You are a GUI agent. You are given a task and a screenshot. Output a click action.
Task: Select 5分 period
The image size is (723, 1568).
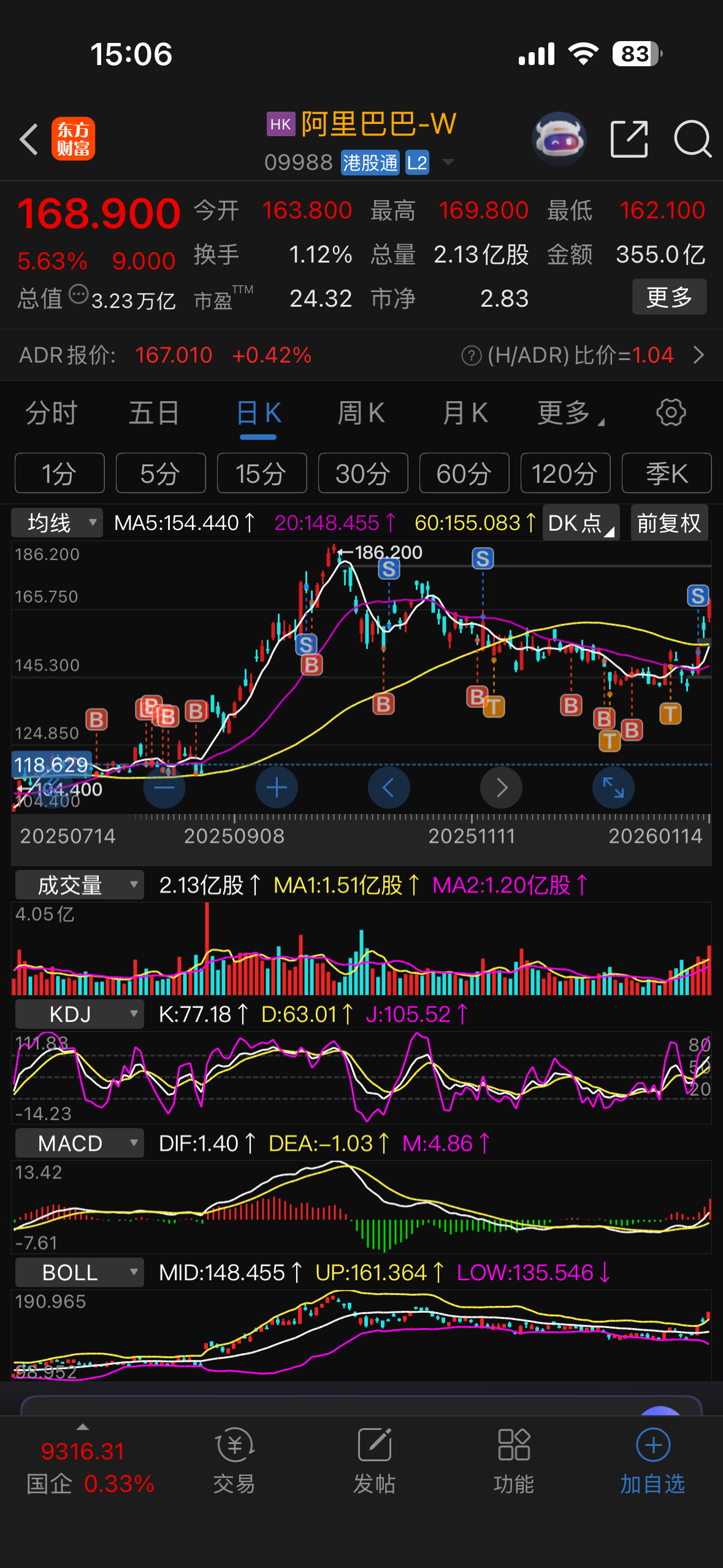161,473
